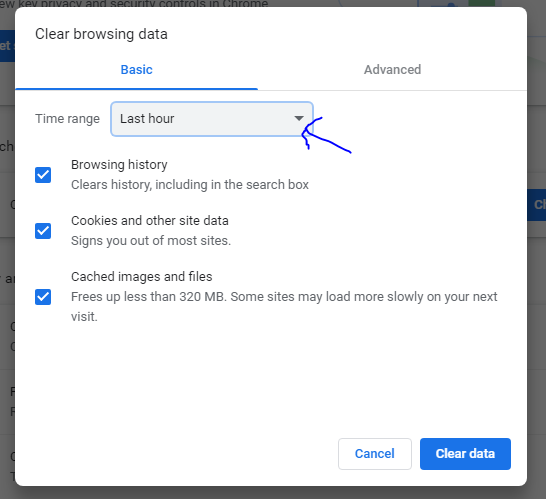The image size is (546, 499).
Task: Click the Browsing history label text
Action: [x=119, y=165]
